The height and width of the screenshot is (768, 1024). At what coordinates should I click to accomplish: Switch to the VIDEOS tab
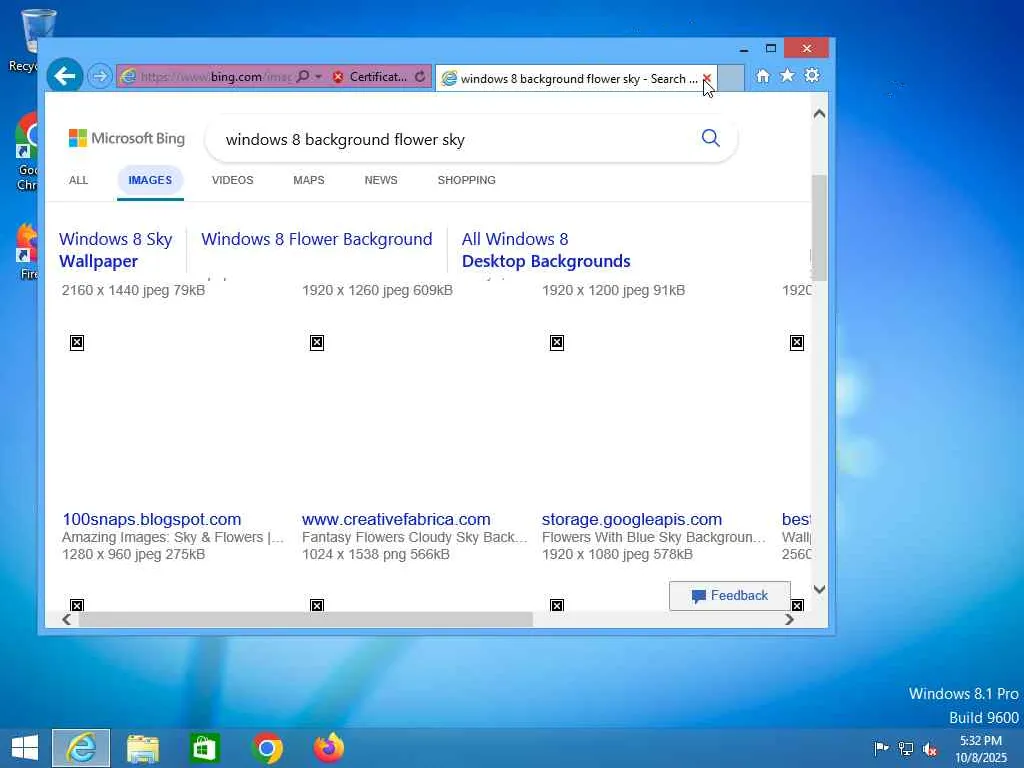(232, 180)
